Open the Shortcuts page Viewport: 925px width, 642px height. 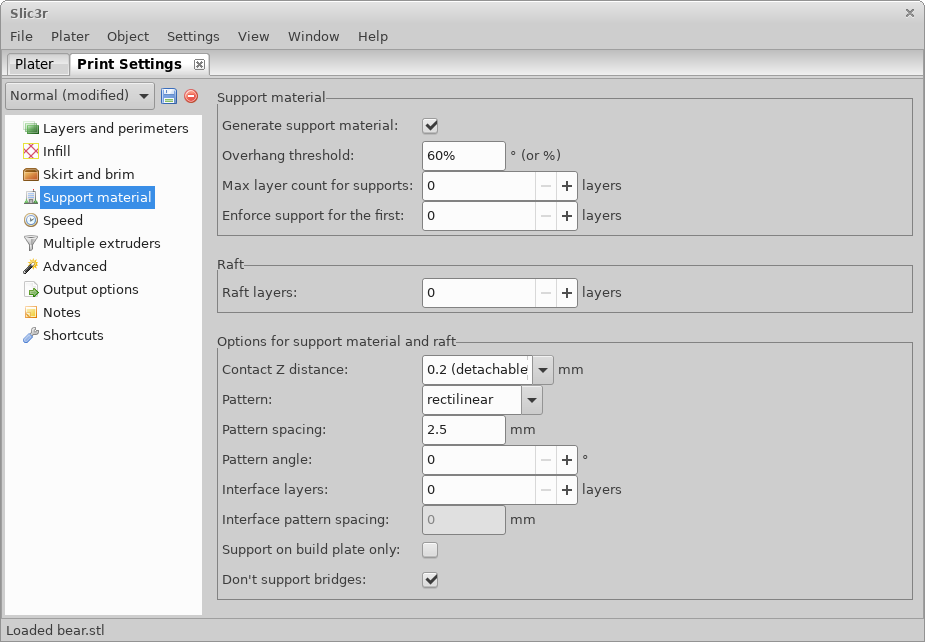click(73, 335)
